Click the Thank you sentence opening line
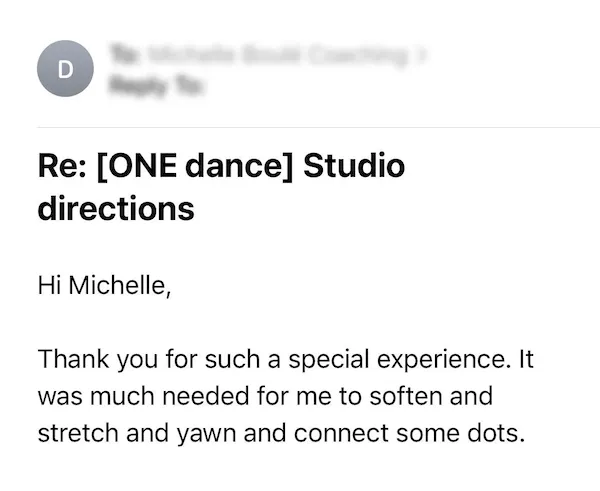 point(285,360)
